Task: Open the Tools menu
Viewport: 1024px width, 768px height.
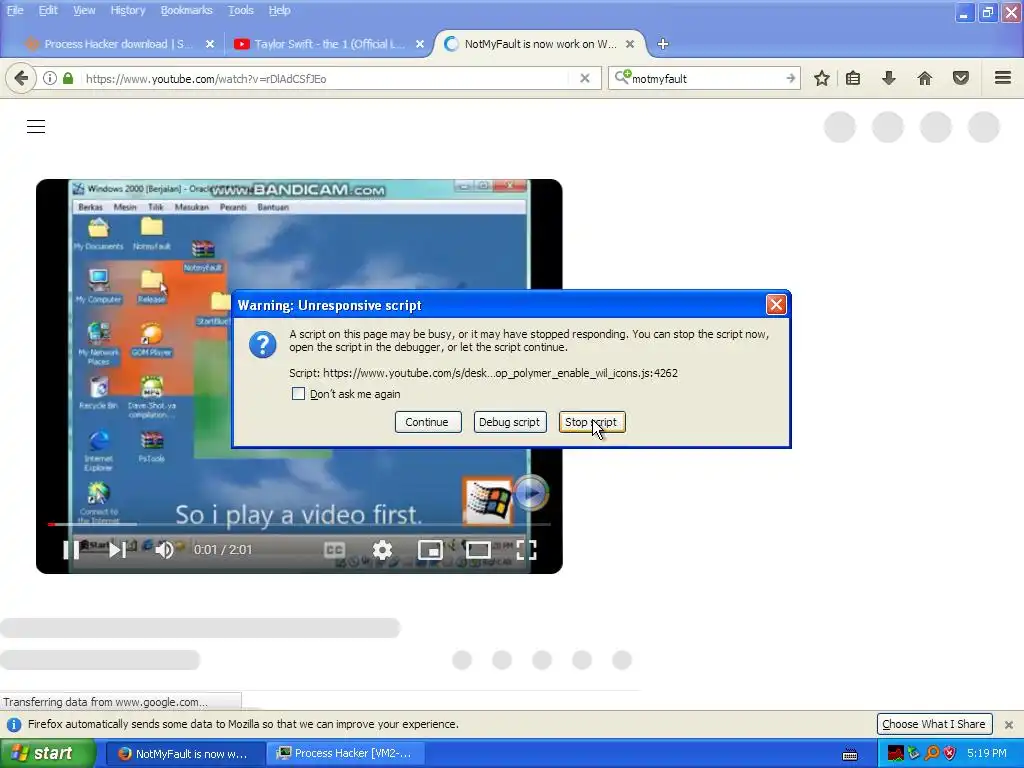Action: pyautogui.click(x=240, y=10)
